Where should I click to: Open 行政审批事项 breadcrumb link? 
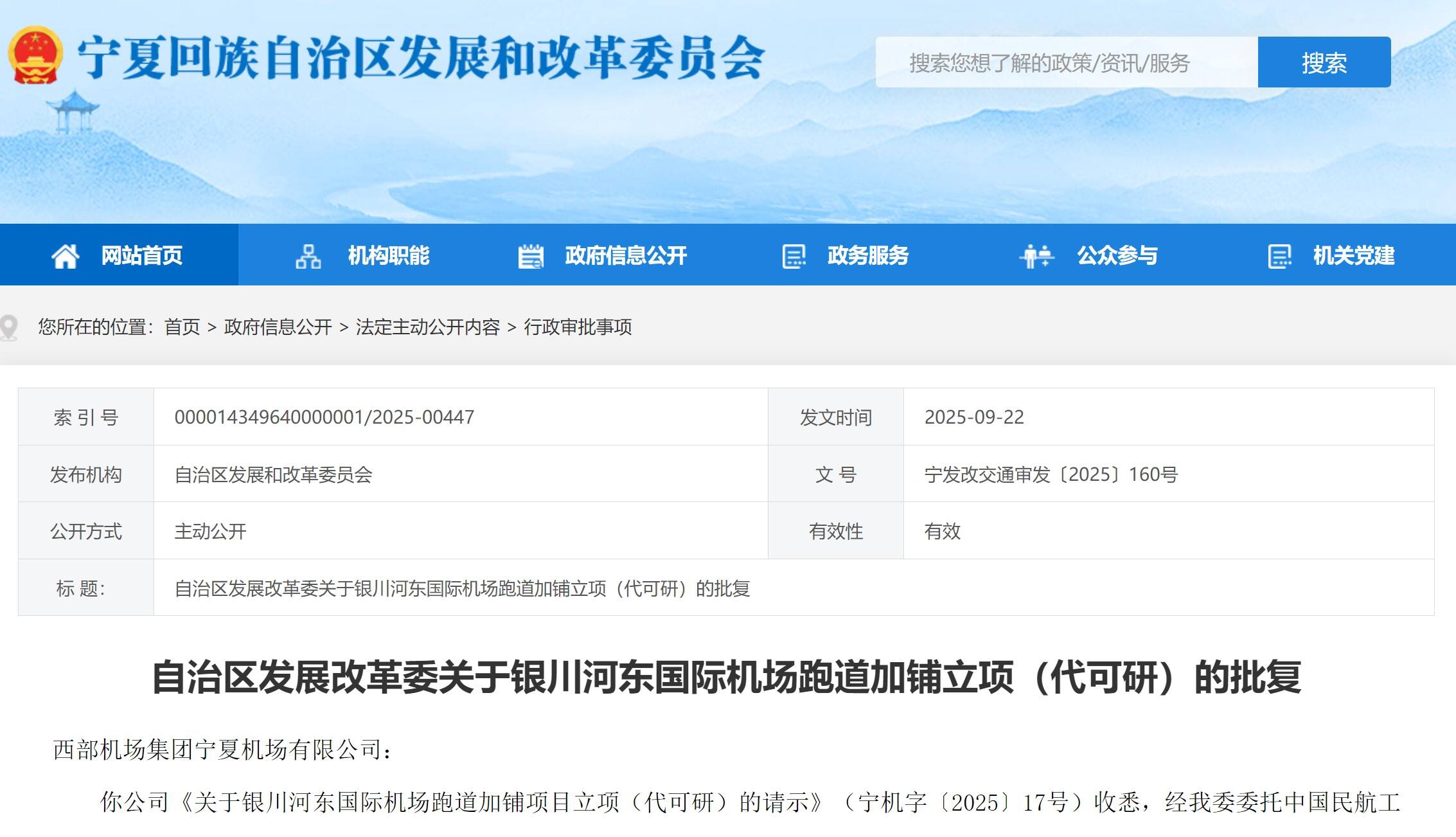tap(578, 327)
